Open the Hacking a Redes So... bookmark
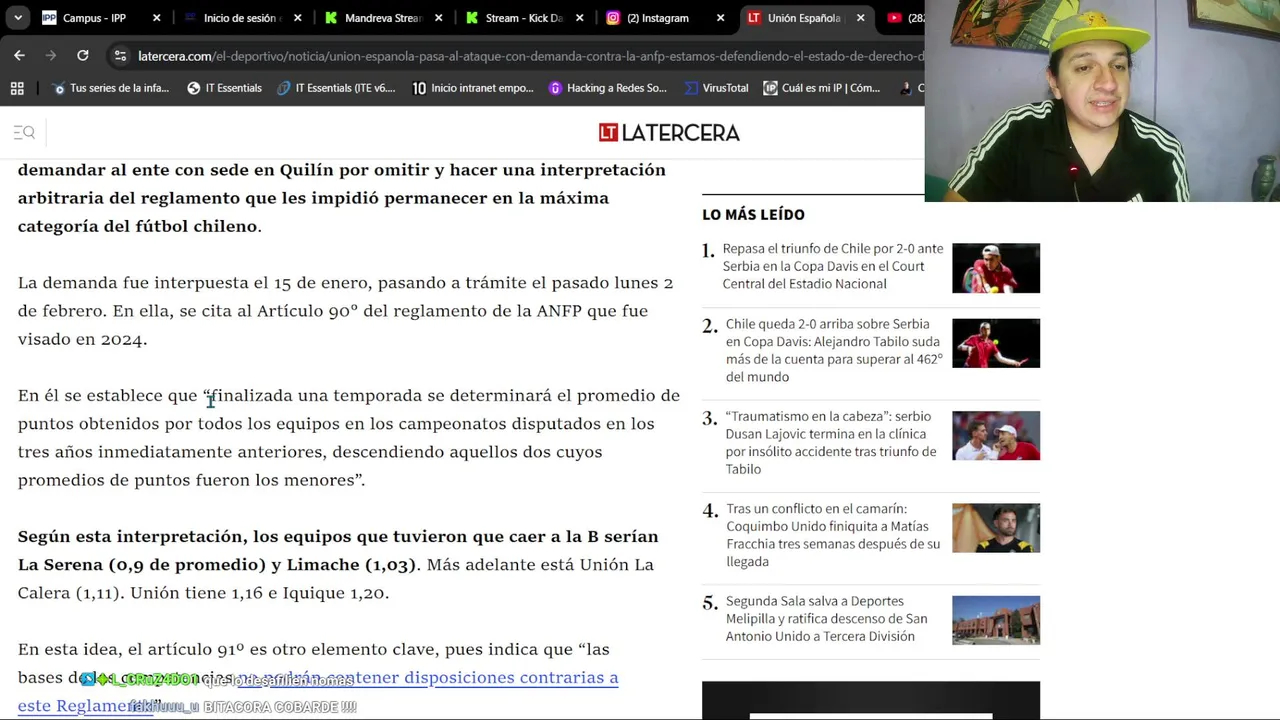This screenshot has width=1280, height=720. tap(608, 88)
